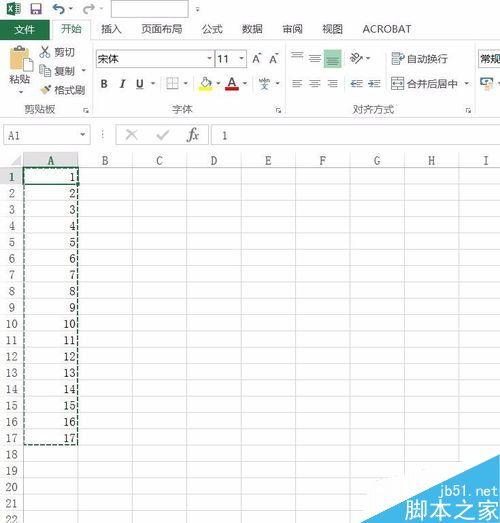This screenshot has height=523, width=500.
Task: Click the Select All corner triangle
Action: click(x=15, y=160)
